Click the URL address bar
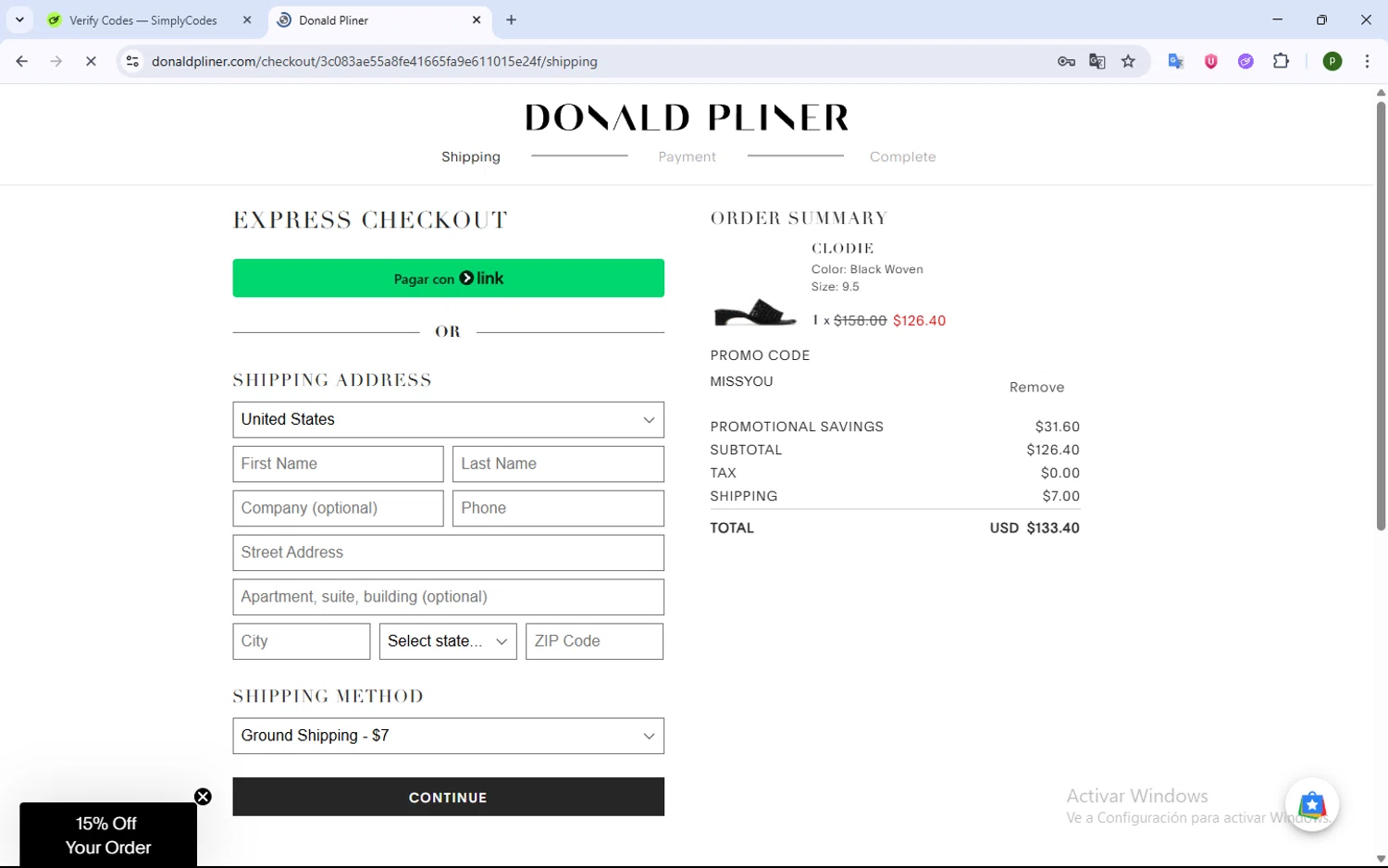This screenshot has width=1388, height=868. (592, 61)
